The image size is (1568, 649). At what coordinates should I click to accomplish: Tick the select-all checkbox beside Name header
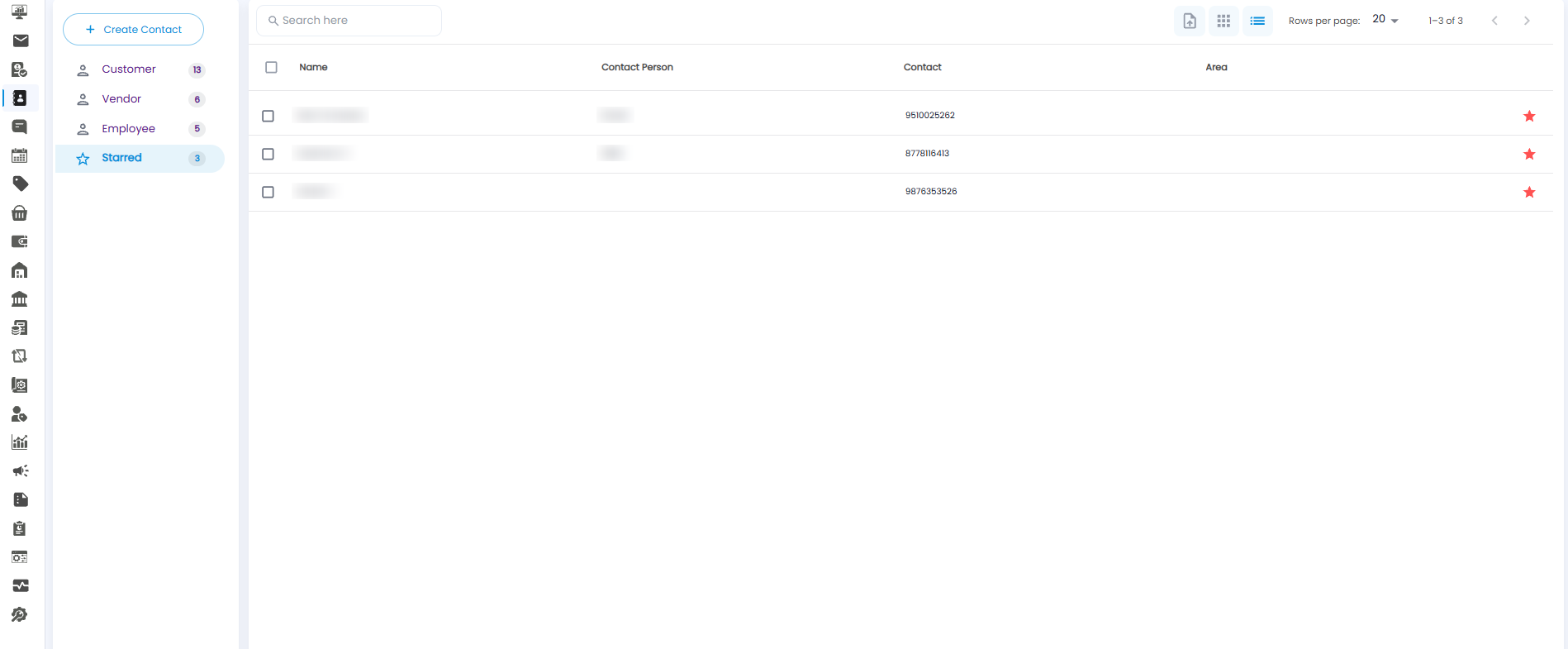point(271,67)
